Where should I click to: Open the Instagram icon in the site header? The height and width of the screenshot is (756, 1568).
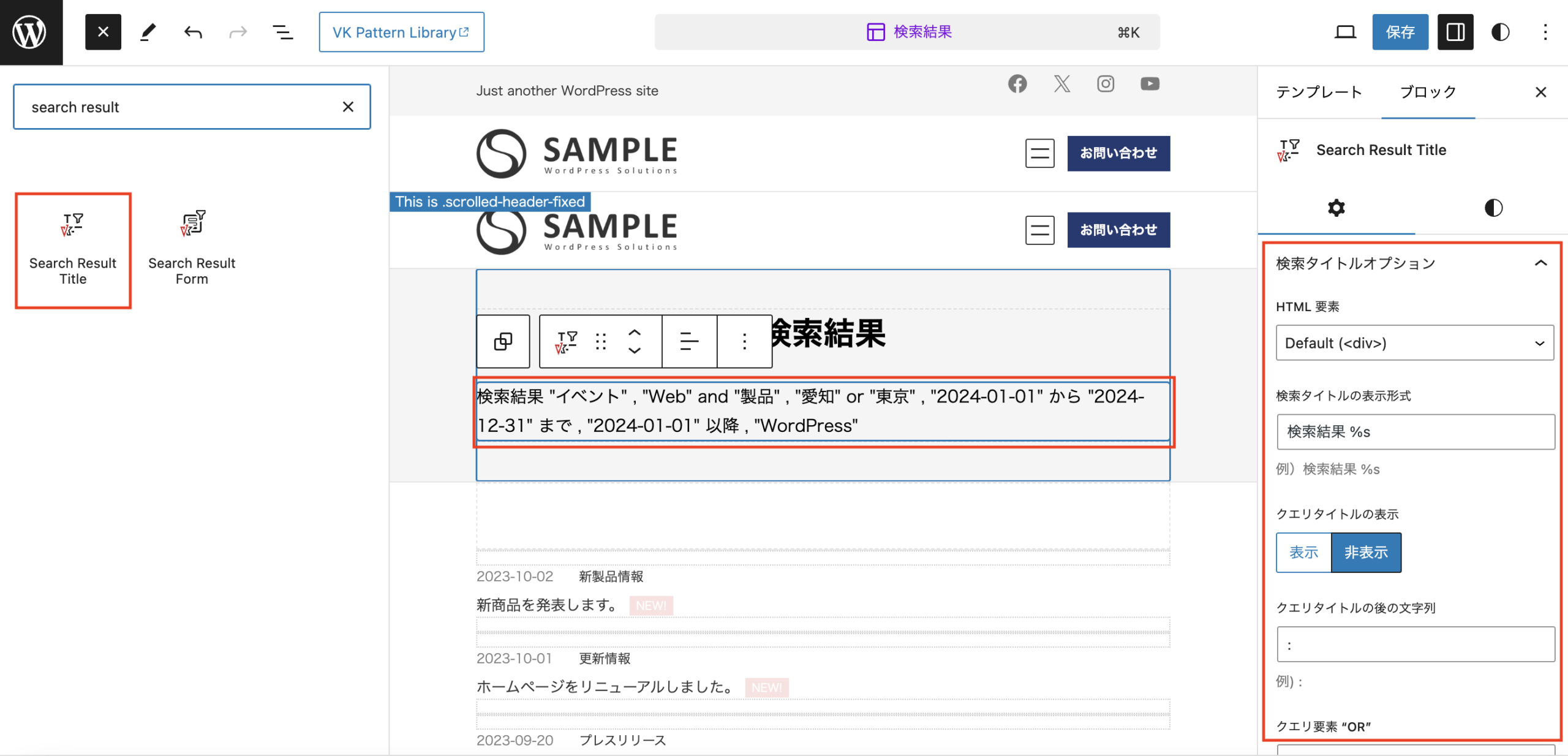pos(1106,84)
